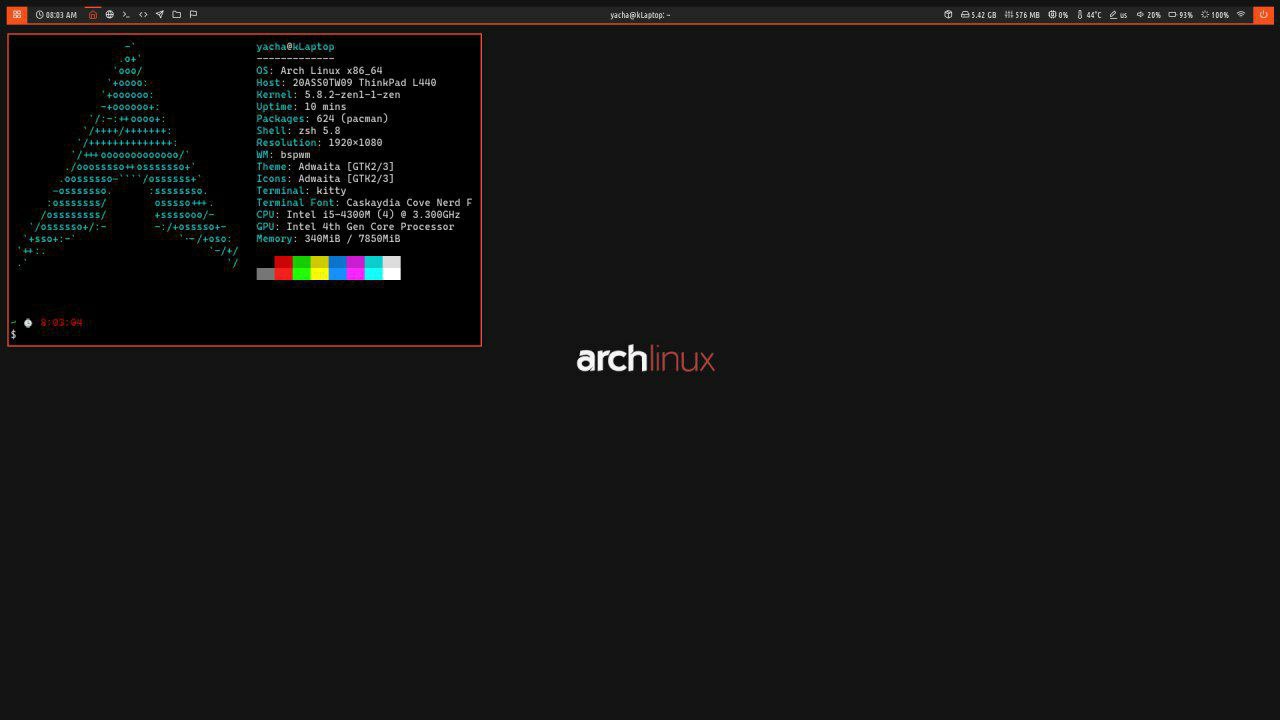Click the 5.42 GB disk usage module
This screenshot has width=1280, height=720.
click(x=978, y=15)
